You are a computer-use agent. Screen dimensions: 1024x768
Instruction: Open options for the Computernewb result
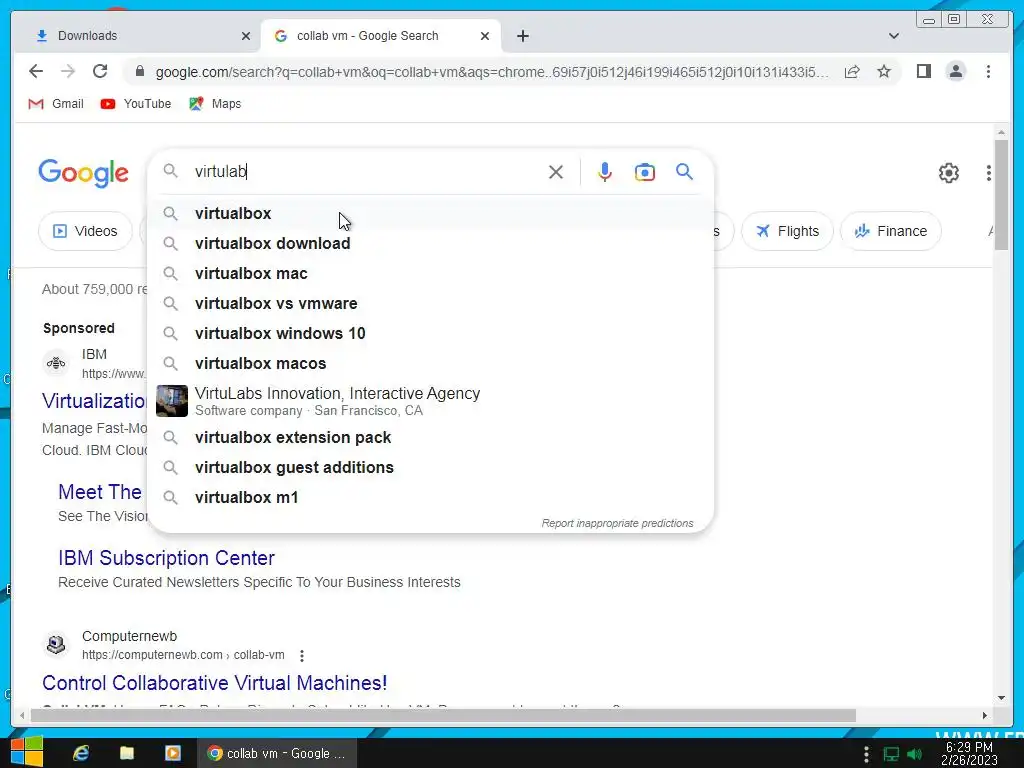302,655
